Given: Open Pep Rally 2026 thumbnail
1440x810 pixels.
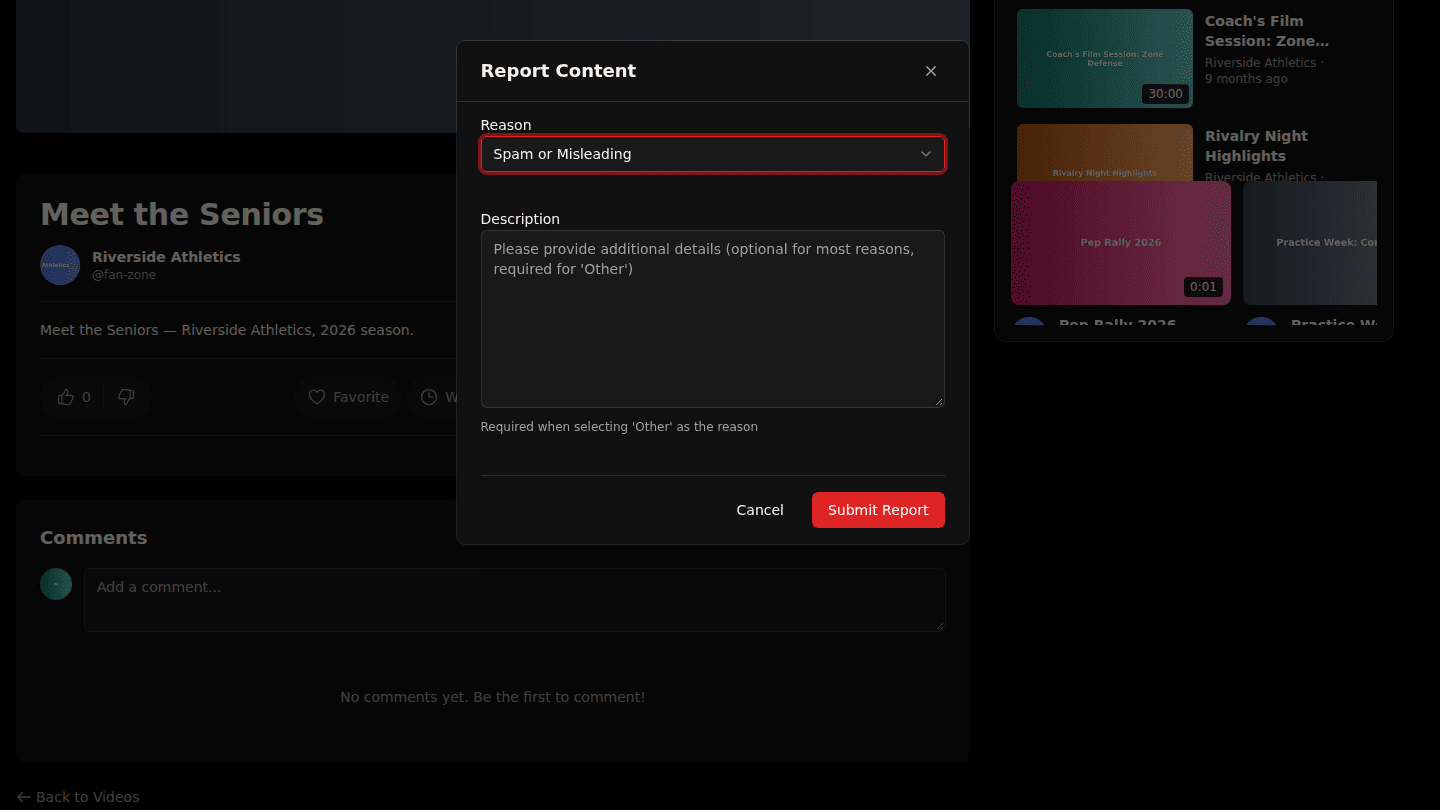Looking at the screenshot, I should 1121,243.
